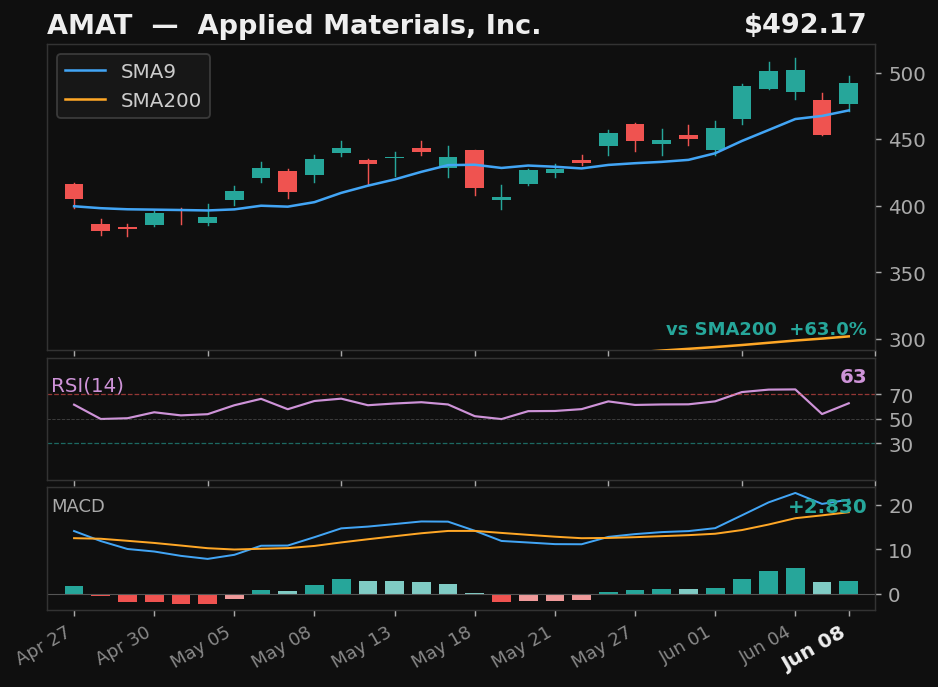Click the RSI 70 axis label
Image resolution: width=938 pixels, height=687 pixels.
(901, 396)
